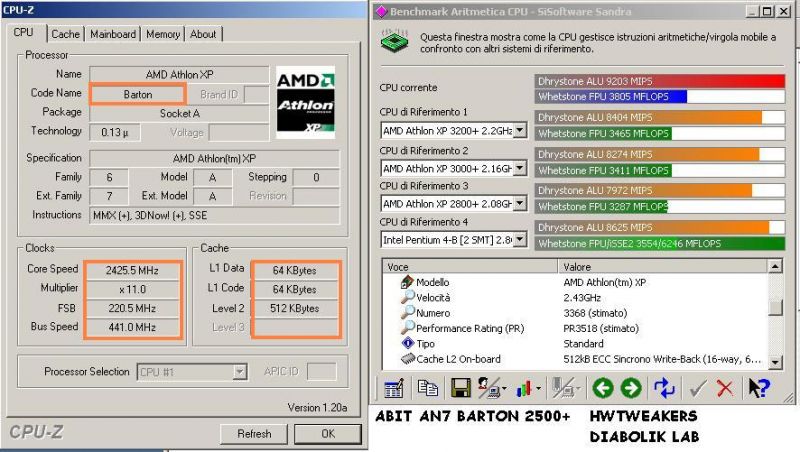800x452 pixels.
Task: Click the gray checkmark icon
Action: pos(697,389)
